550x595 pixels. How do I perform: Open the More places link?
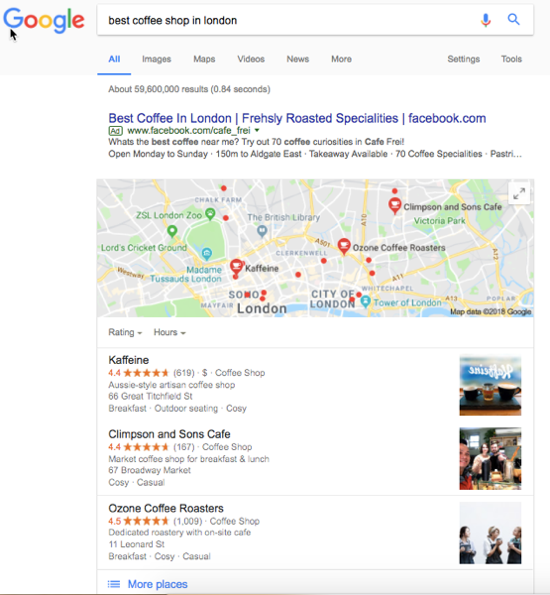coord(158,584)
